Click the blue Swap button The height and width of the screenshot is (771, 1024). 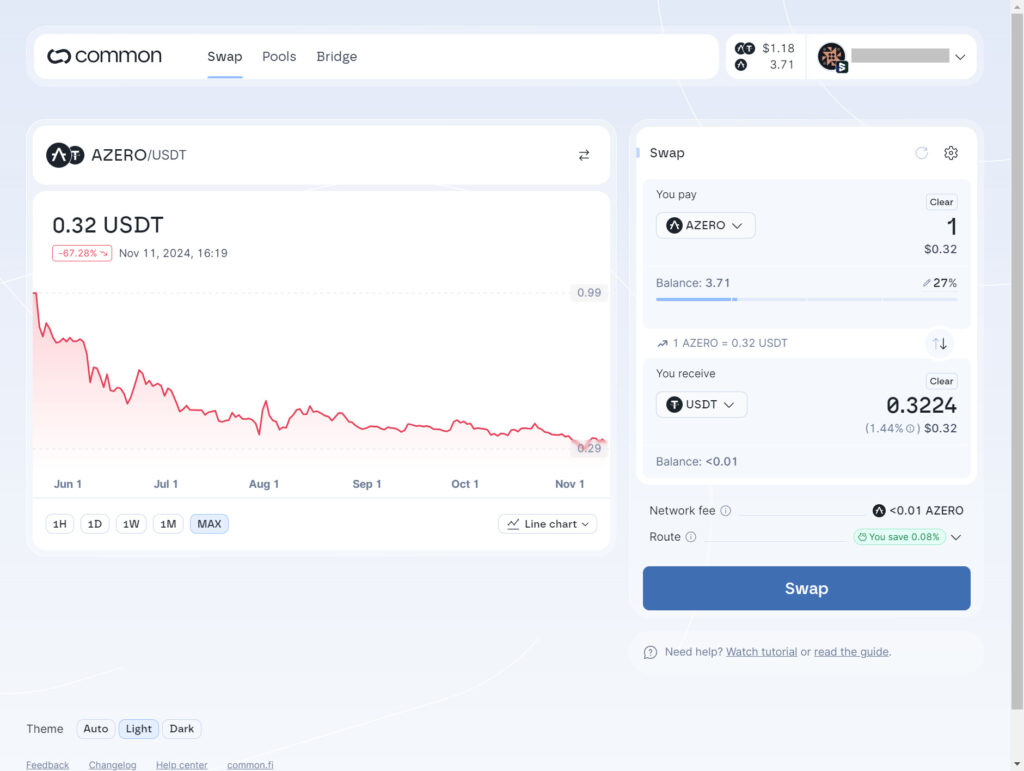(807, 588)
